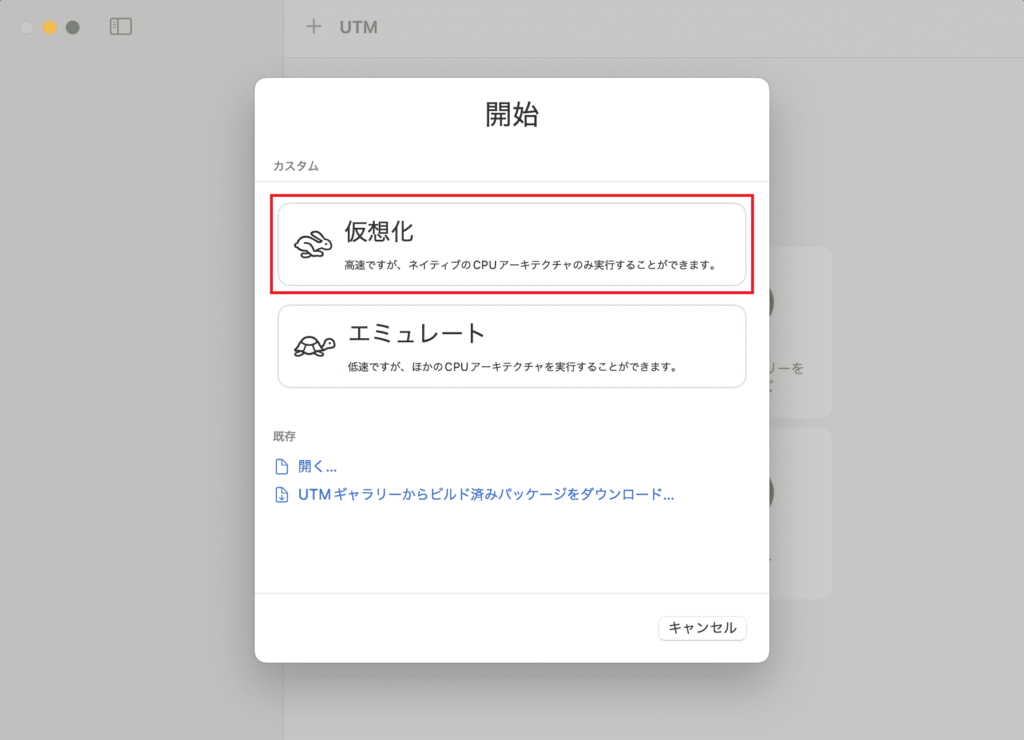Select the 仮想化 option card

(x=511, y=244)
